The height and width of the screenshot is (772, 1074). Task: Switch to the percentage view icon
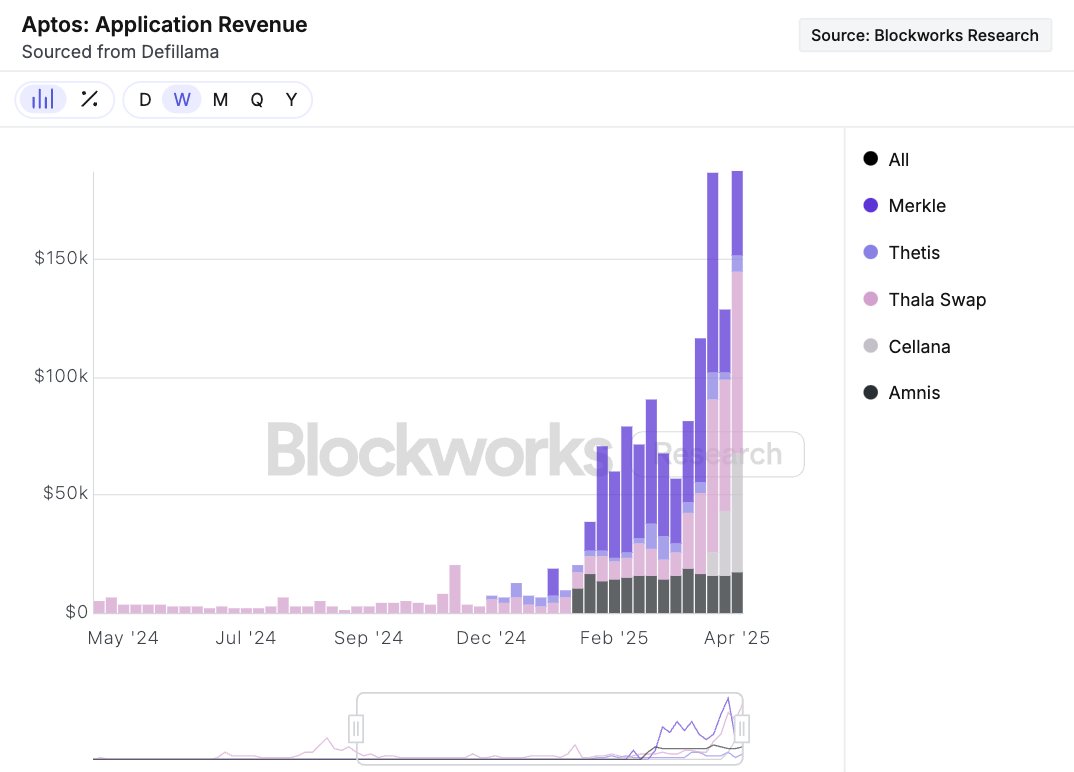[x=89, y=99]
